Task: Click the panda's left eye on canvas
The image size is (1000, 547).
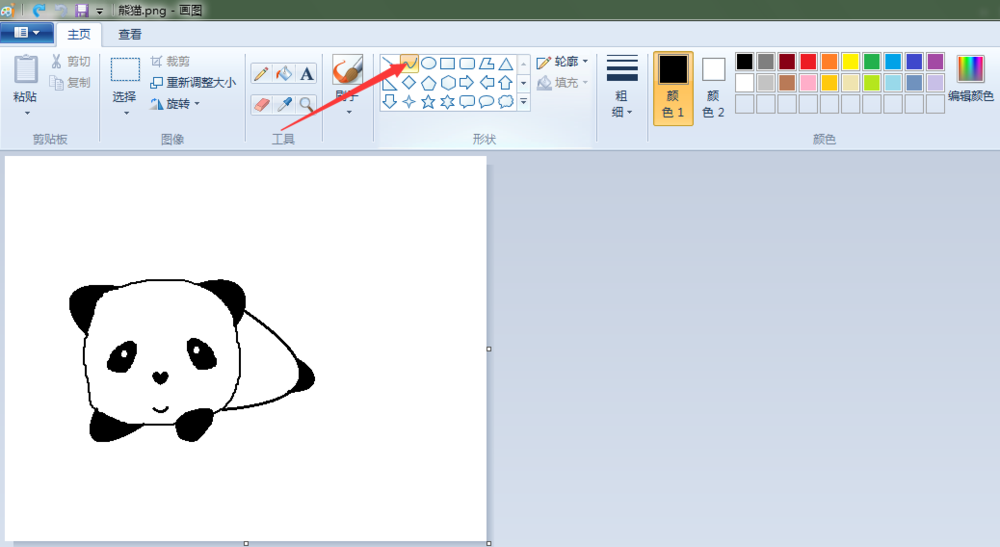Action: [x=122, y=356]
